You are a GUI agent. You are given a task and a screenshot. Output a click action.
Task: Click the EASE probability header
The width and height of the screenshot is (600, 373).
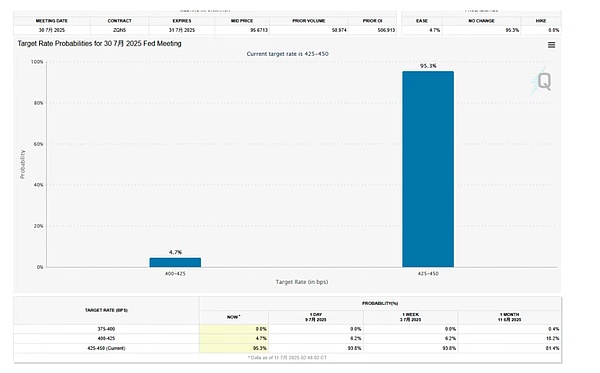tap(422, 21)
